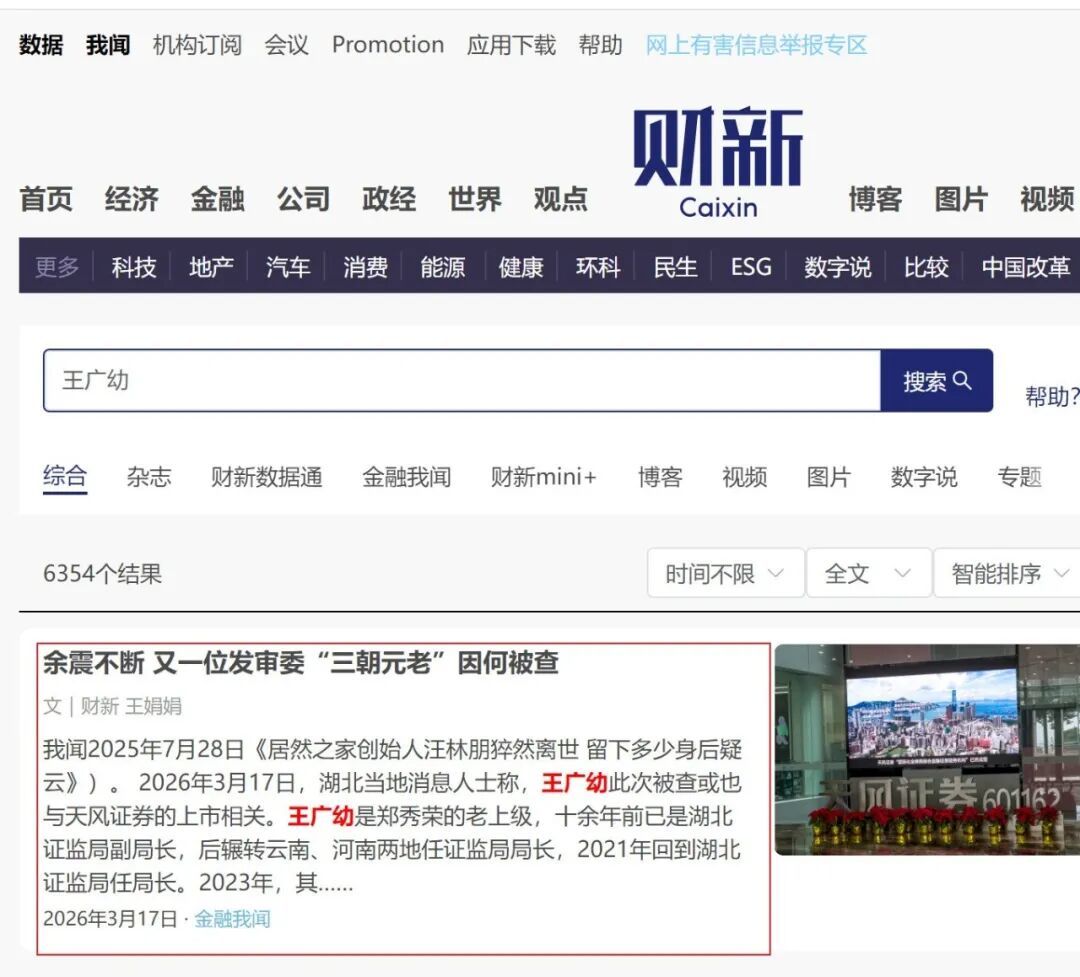Open the 网上有害信息举报专区 link
1080x977 pixels.
click(x=756, y=45)
